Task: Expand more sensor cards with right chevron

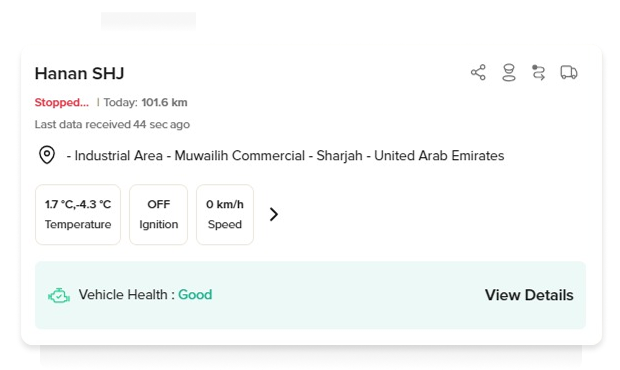Action: [274, 214]
